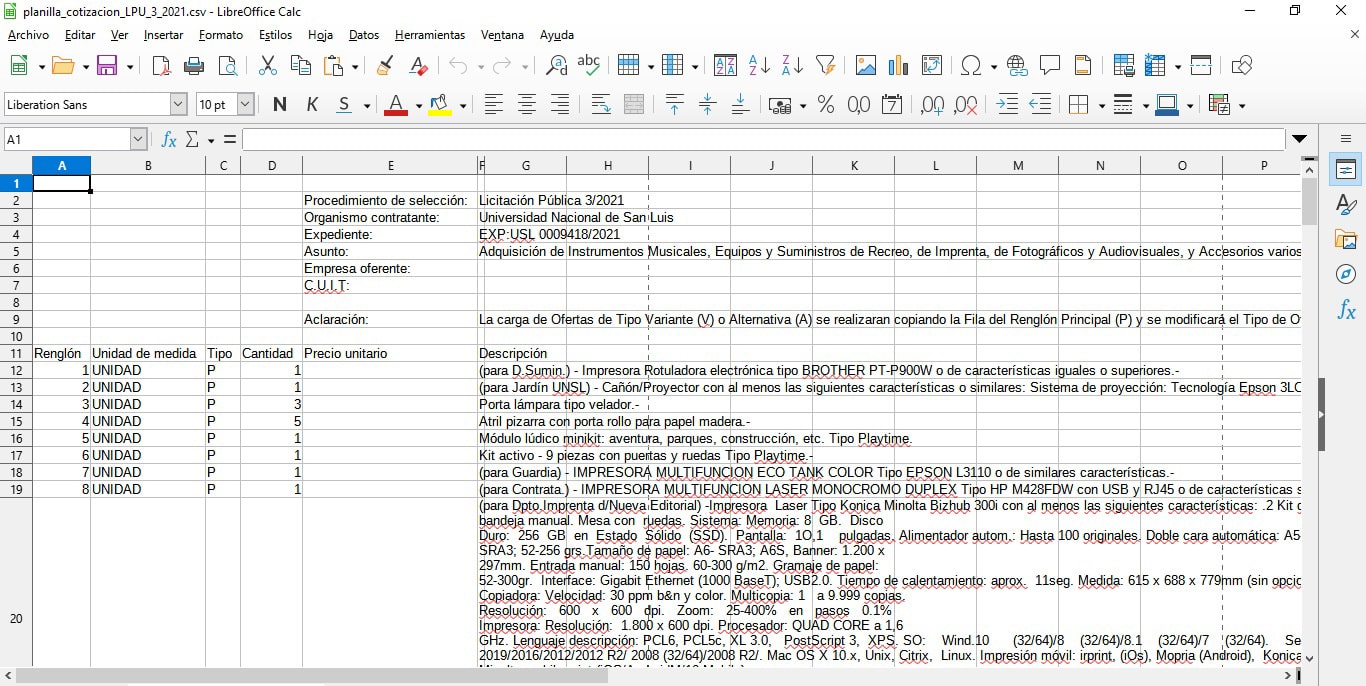Open the Undo history dropdown arrow
This screenshot has height=686, width=1366.
click(480, 67)
